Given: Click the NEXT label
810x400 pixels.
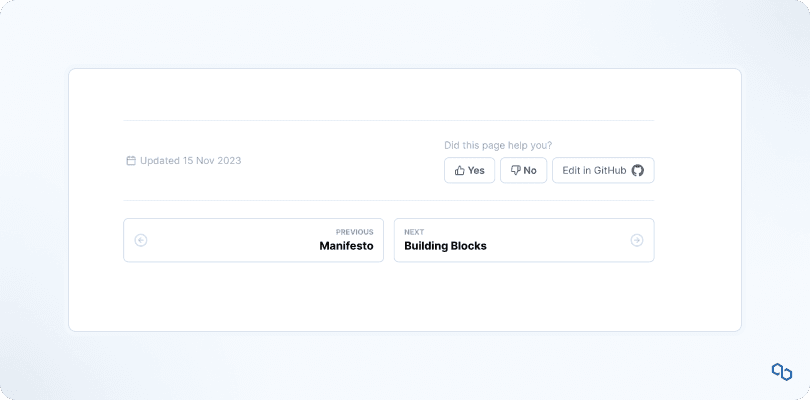Looking at the screenshot, I should [414, 232].
